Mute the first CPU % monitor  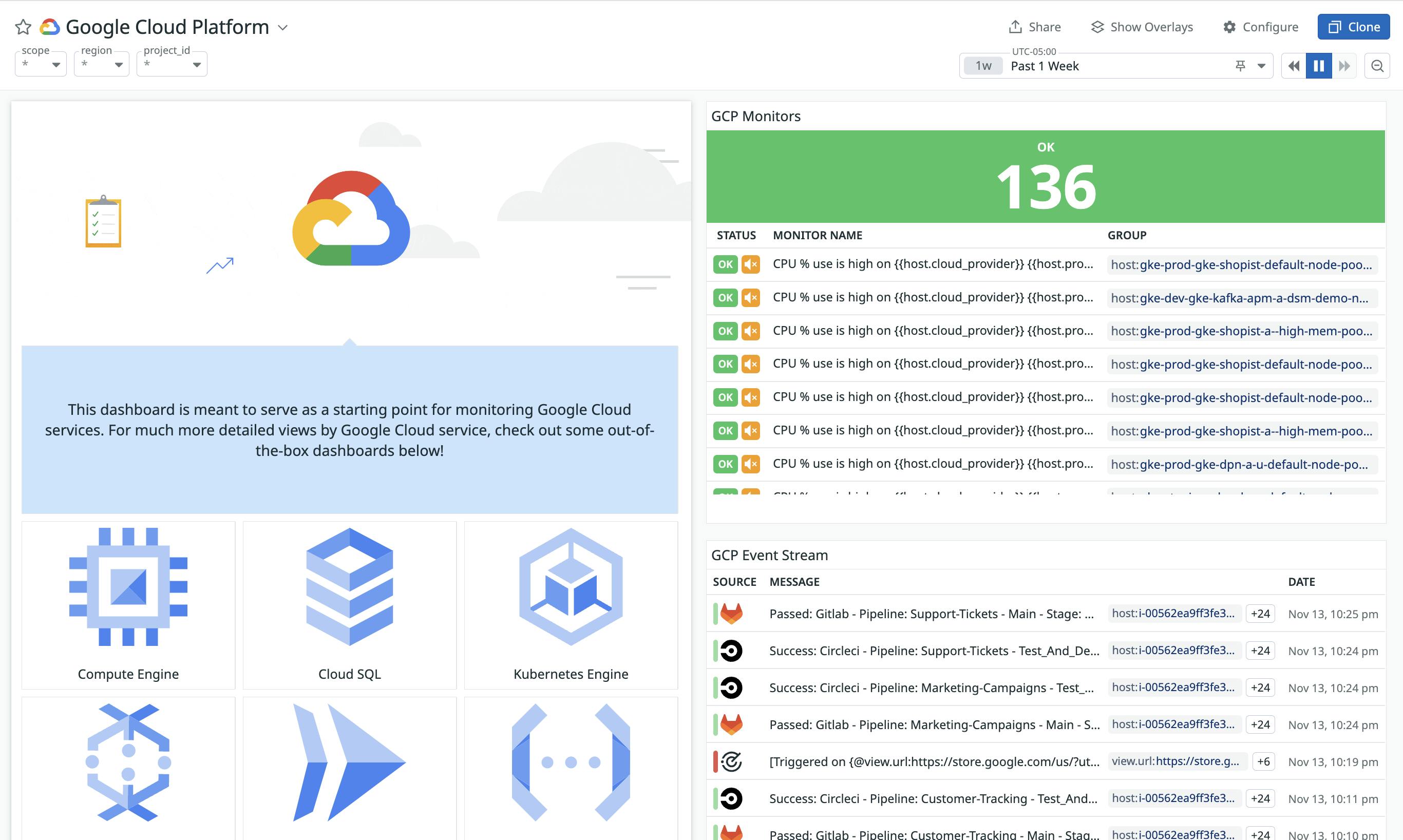(751, 264)
